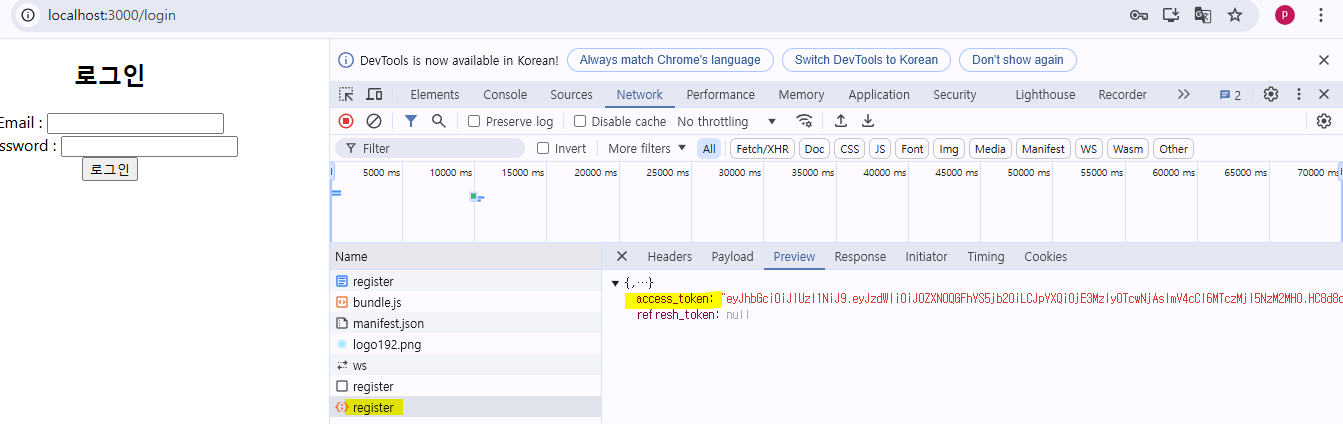This screenshot has height=424, width=1343.
Task: Click the Password input field
Action: (149, 146)
